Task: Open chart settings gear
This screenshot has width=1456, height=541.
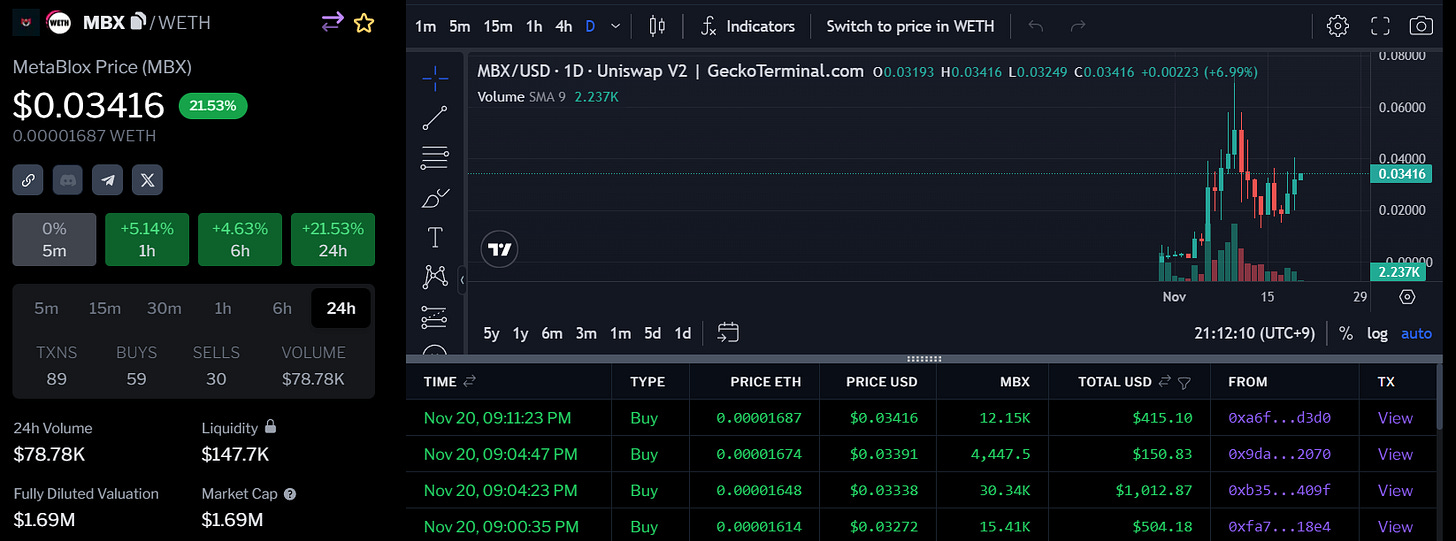Action: click(1338, 26)
